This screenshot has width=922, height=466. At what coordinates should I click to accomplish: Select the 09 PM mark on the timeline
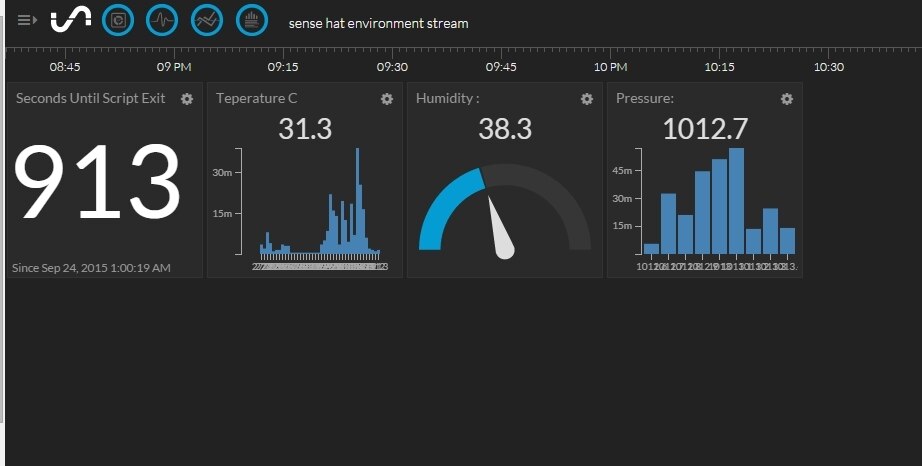tap(174, 67)
